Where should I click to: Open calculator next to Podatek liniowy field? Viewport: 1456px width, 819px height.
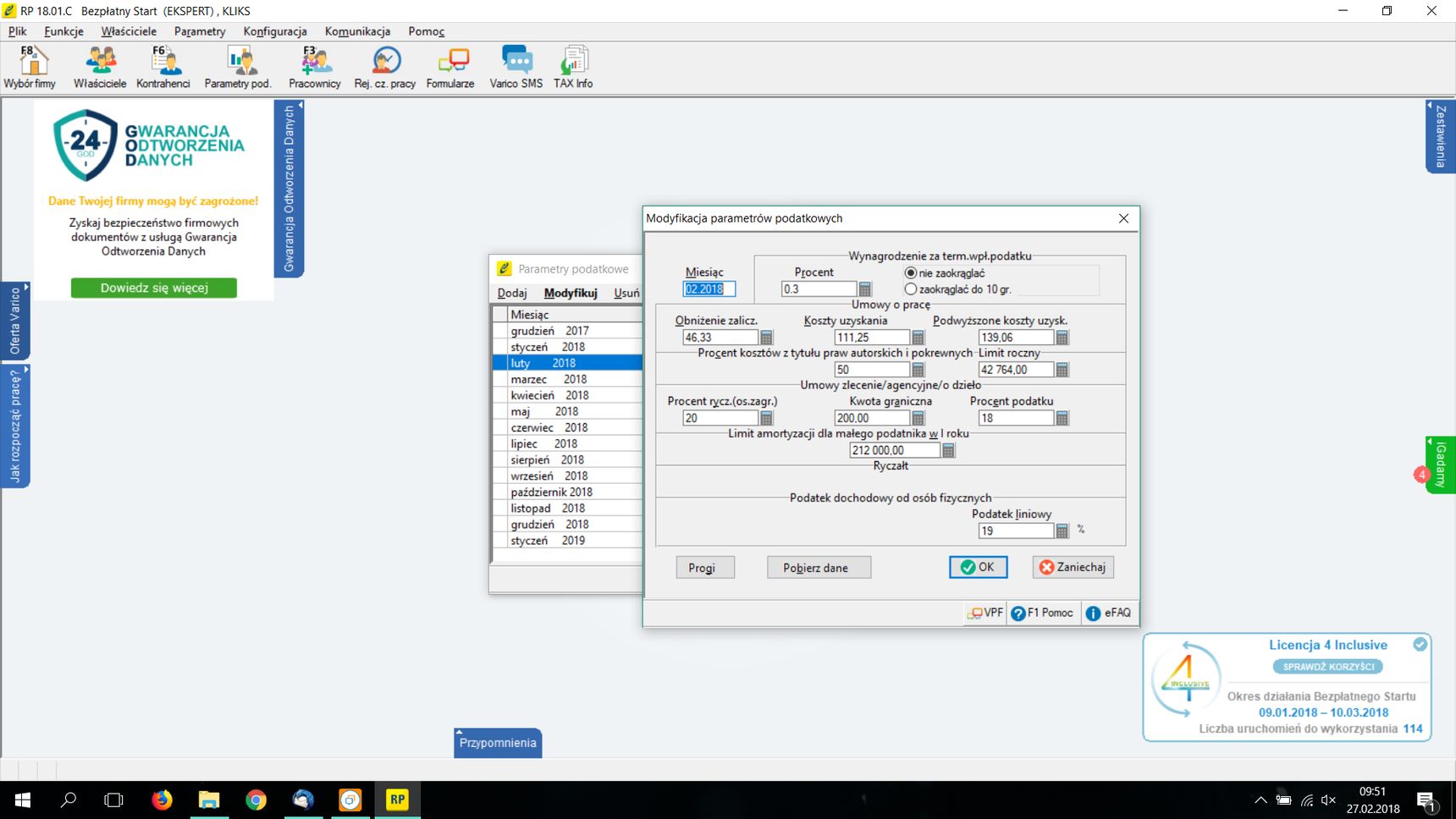(x=1062, y=531)
